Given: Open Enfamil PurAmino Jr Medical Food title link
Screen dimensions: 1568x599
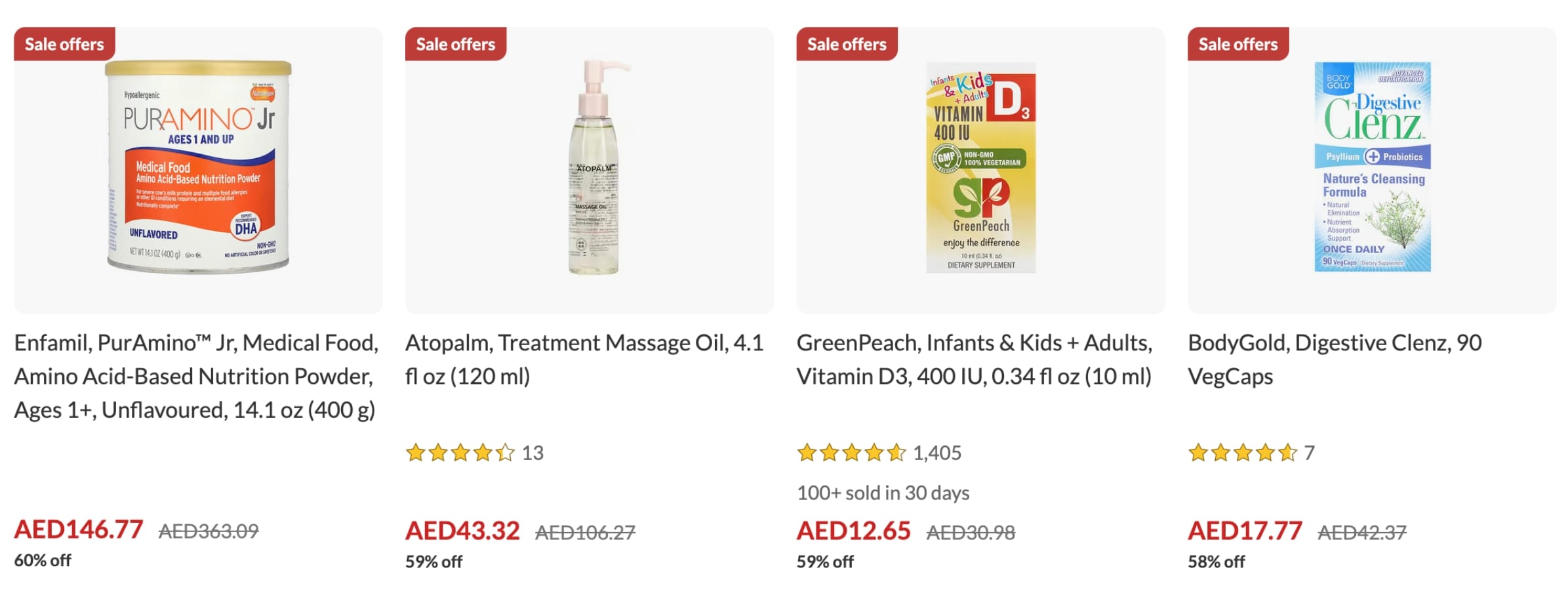Looking at the screenshot, I should point(195,376).
